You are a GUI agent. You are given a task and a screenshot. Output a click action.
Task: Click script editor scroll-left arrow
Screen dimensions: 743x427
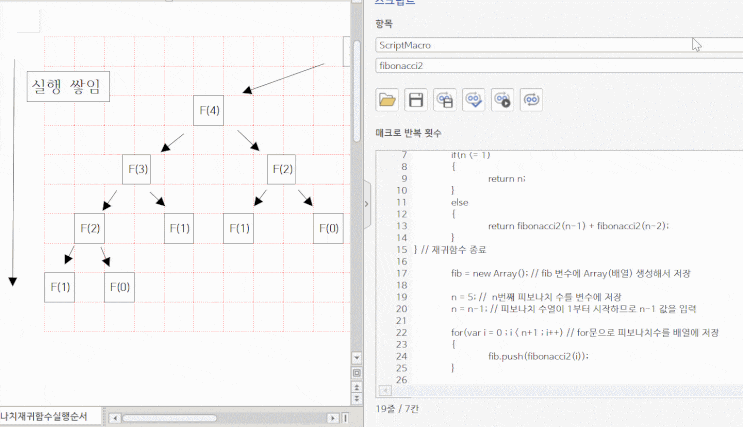(x=385, y=391)
